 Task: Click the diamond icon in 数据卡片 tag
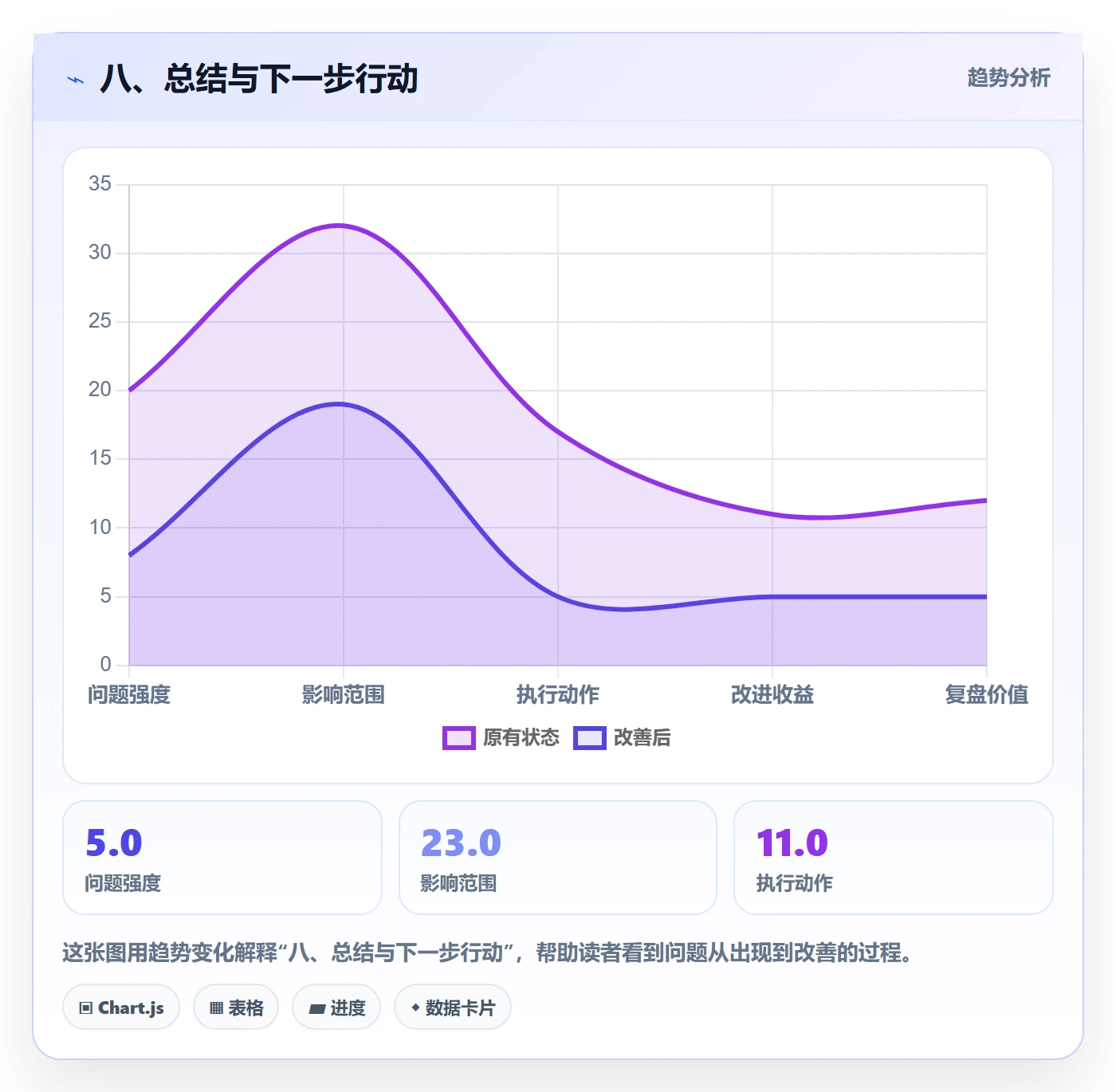(x=415, y=1008)
